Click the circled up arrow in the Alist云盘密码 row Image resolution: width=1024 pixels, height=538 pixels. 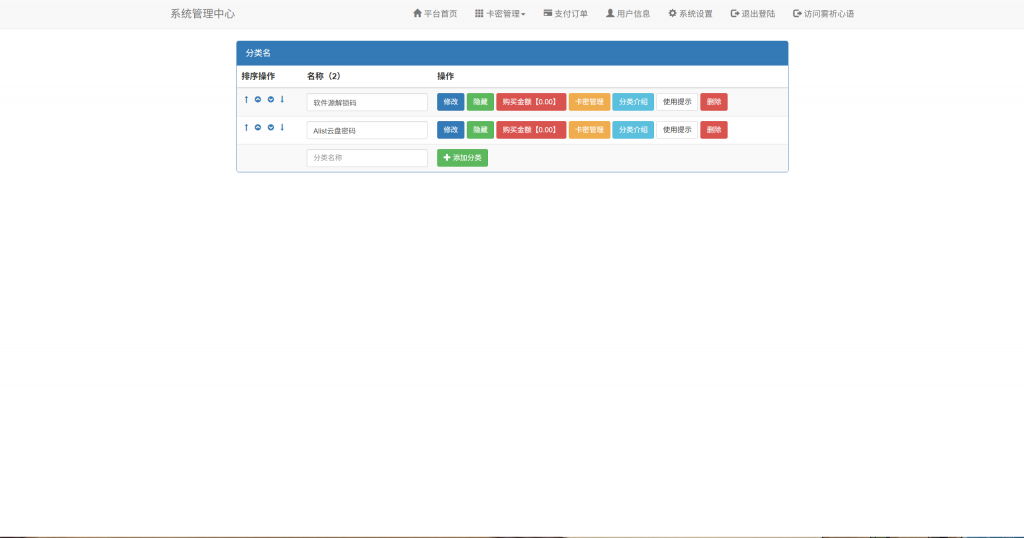click(258, 127)
